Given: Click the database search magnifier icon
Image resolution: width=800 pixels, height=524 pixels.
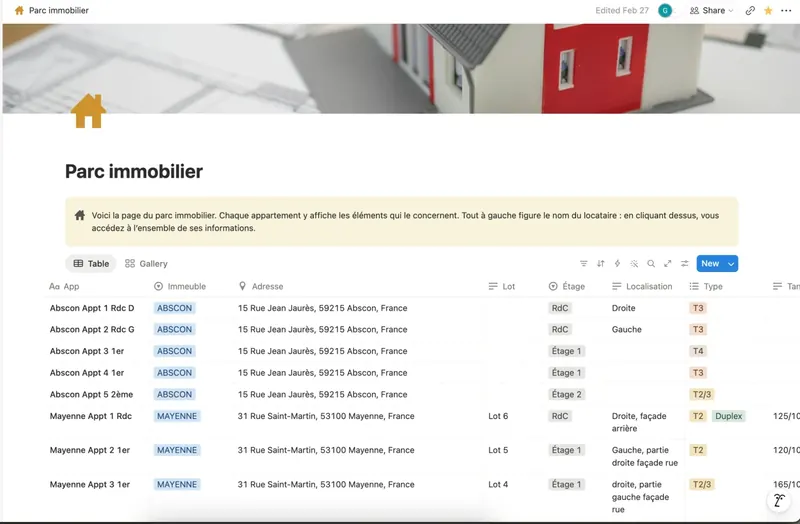Looking at the screenshot, I should [x=651, y=263].
